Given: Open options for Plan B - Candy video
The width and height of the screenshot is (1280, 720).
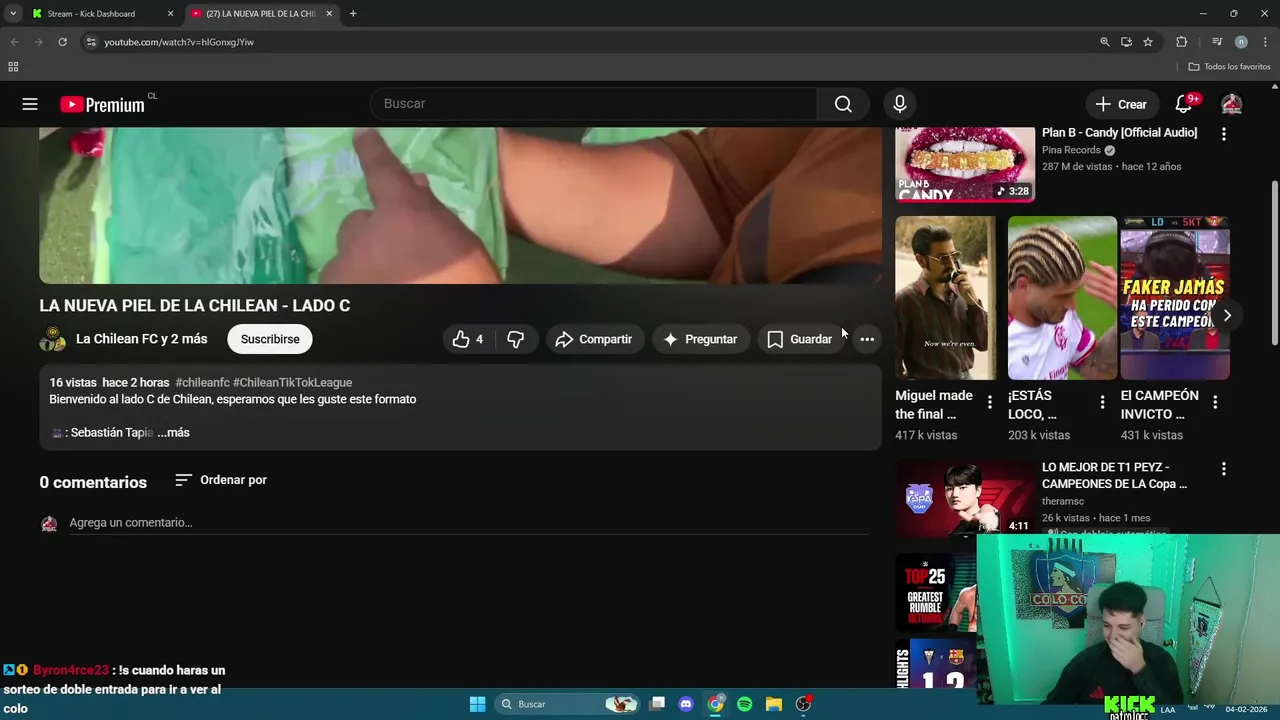Looking at the screenshot, I should [x=1223, y=133].
